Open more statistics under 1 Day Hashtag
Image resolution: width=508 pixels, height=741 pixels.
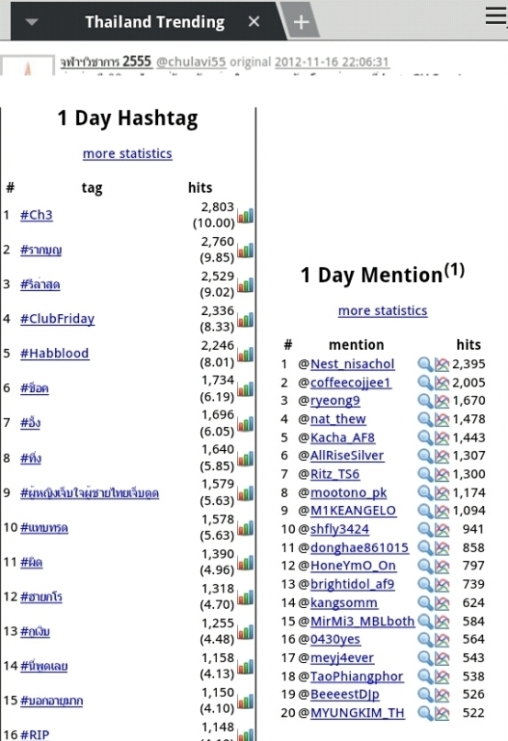128,154
